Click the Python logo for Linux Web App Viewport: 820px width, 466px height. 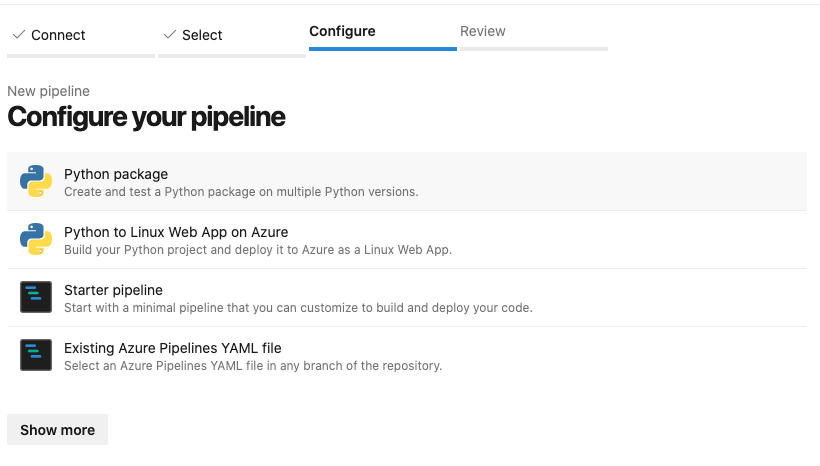[36, 240]
